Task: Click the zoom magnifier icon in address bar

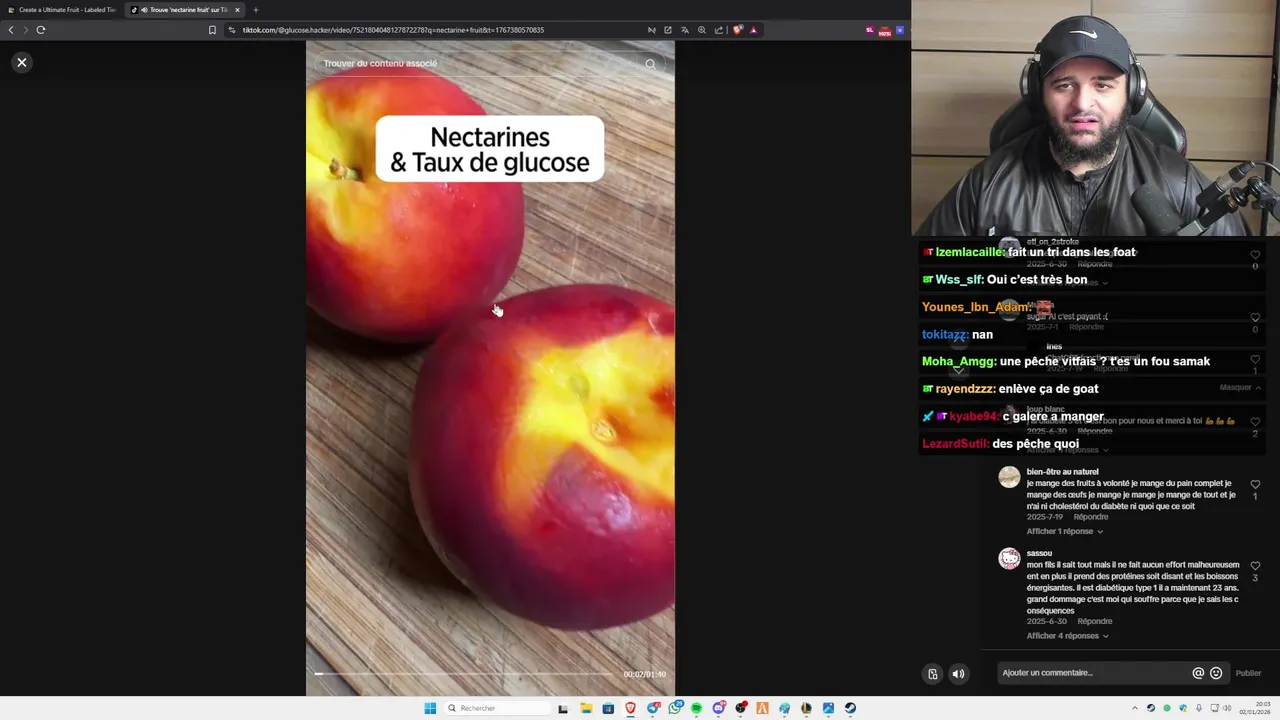Action: pyautogui.click(x=702, y=30)
